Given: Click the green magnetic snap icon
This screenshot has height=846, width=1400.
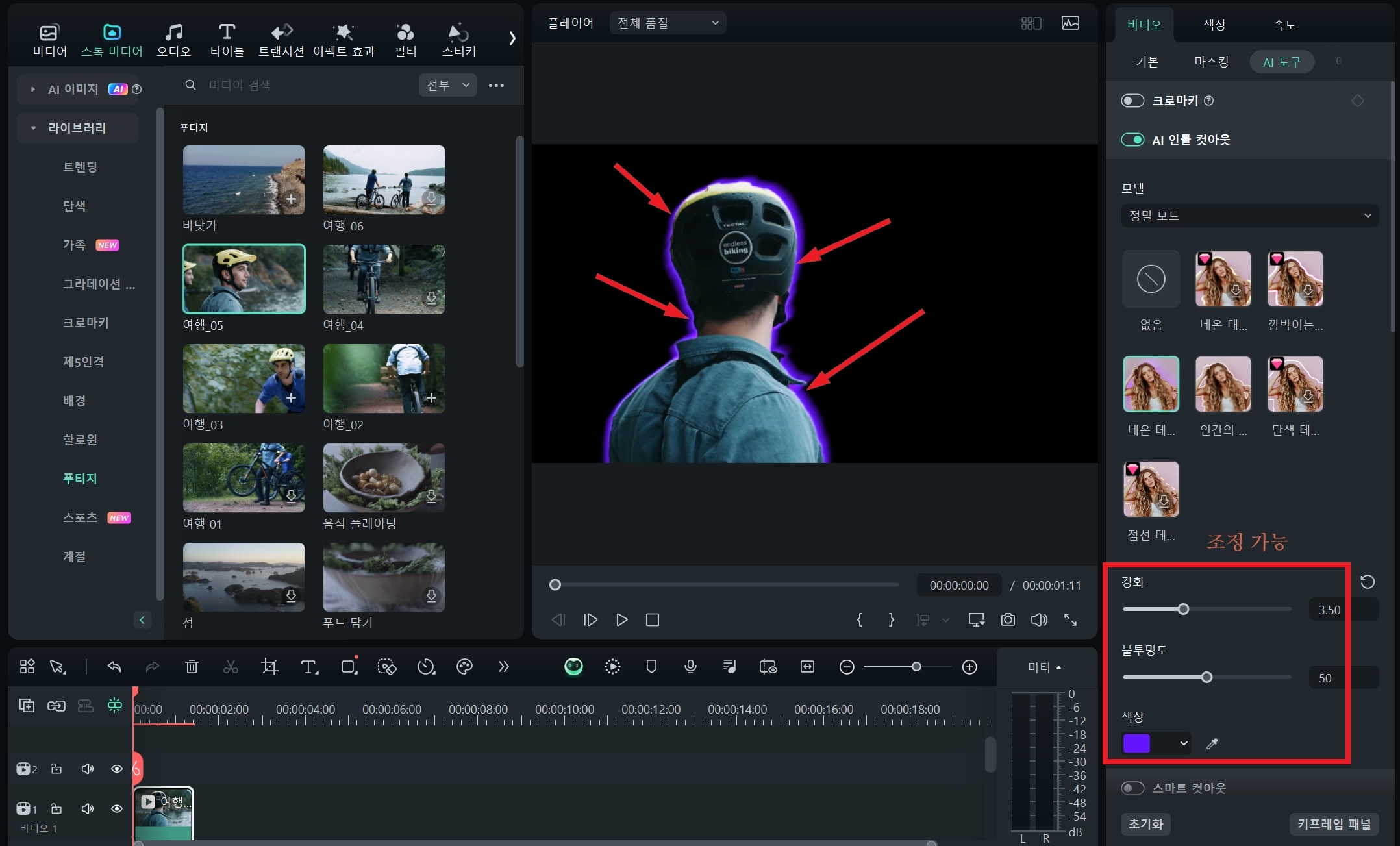Looking at the screenshot, I should (x=115, y=705).
